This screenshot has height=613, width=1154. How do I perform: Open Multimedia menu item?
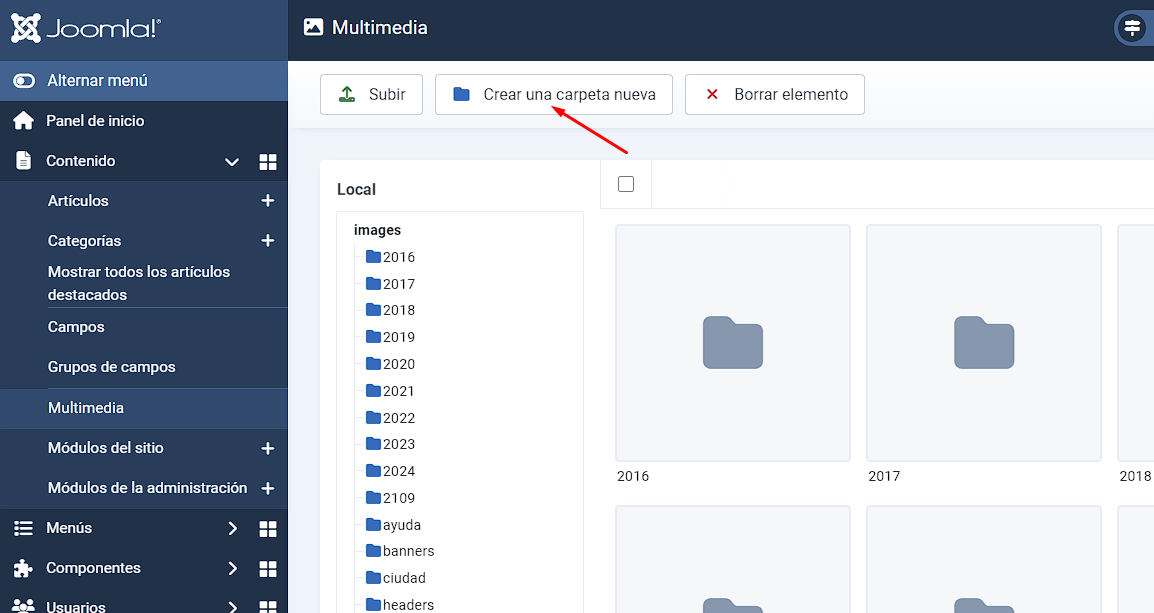86,408
